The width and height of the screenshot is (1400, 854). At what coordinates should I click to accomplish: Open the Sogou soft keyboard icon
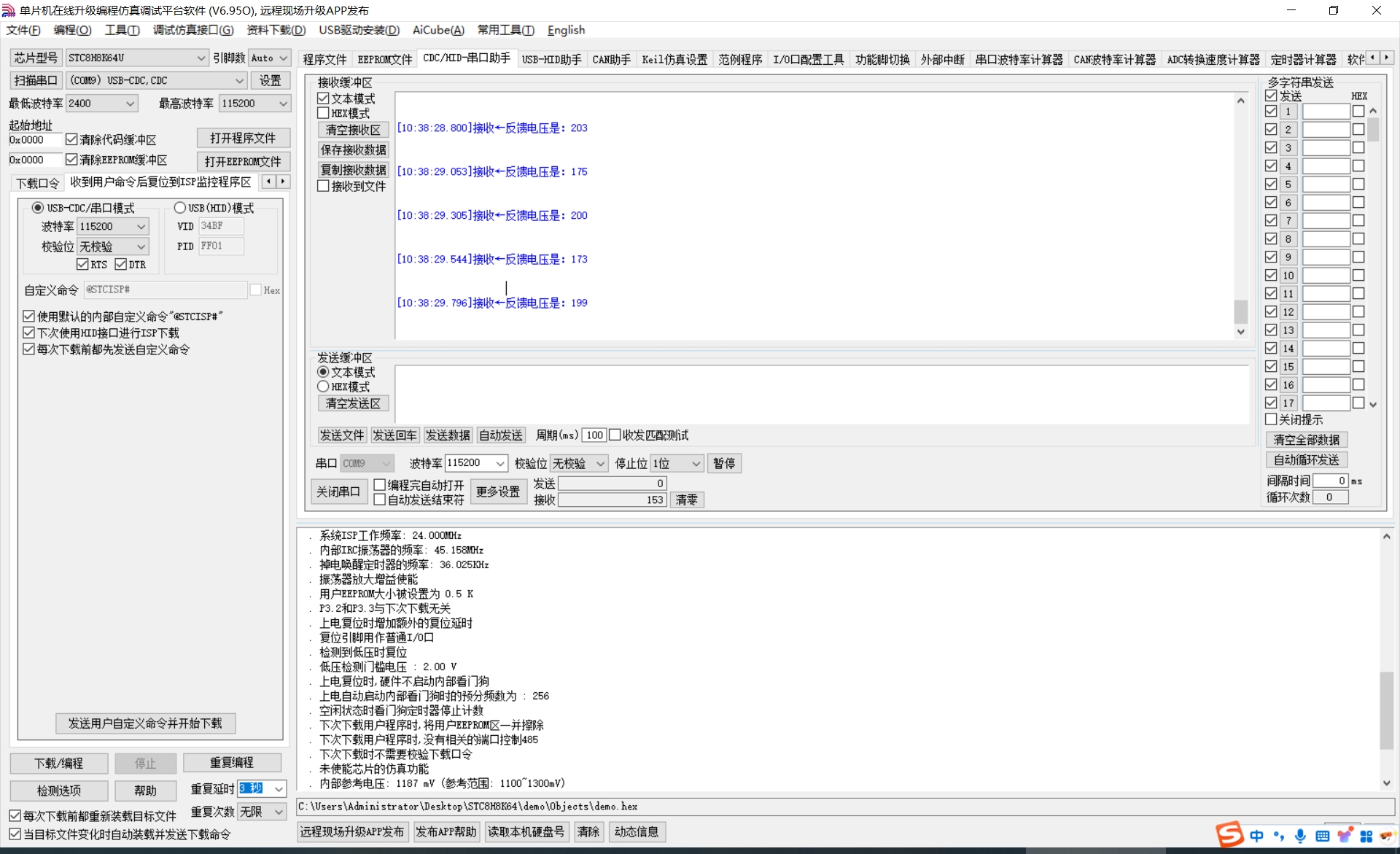[x=1322, y=836]
